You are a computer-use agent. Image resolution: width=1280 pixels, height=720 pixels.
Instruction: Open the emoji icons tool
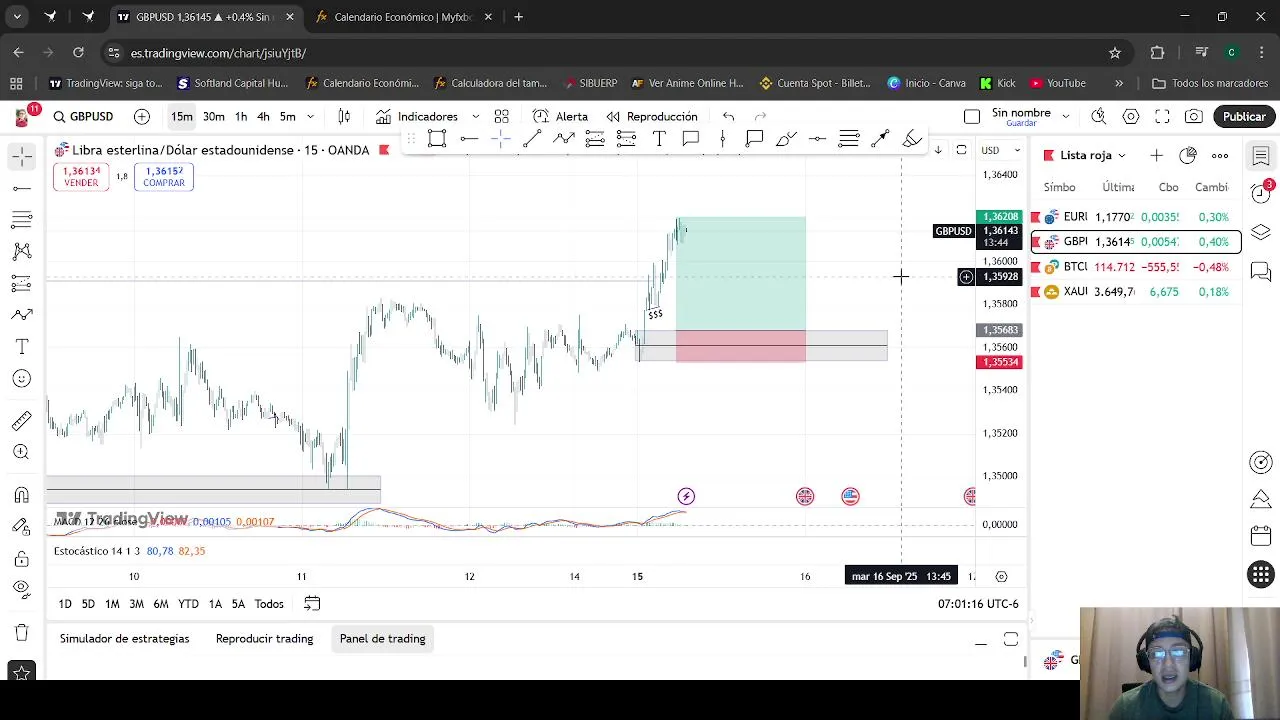point(21,379)
